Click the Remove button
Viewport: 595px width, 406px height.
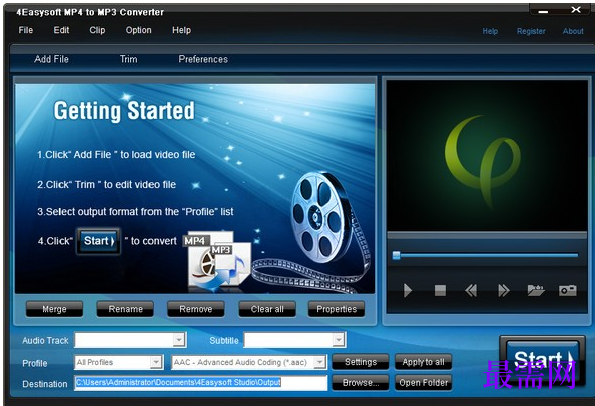(x=196, y=309)
